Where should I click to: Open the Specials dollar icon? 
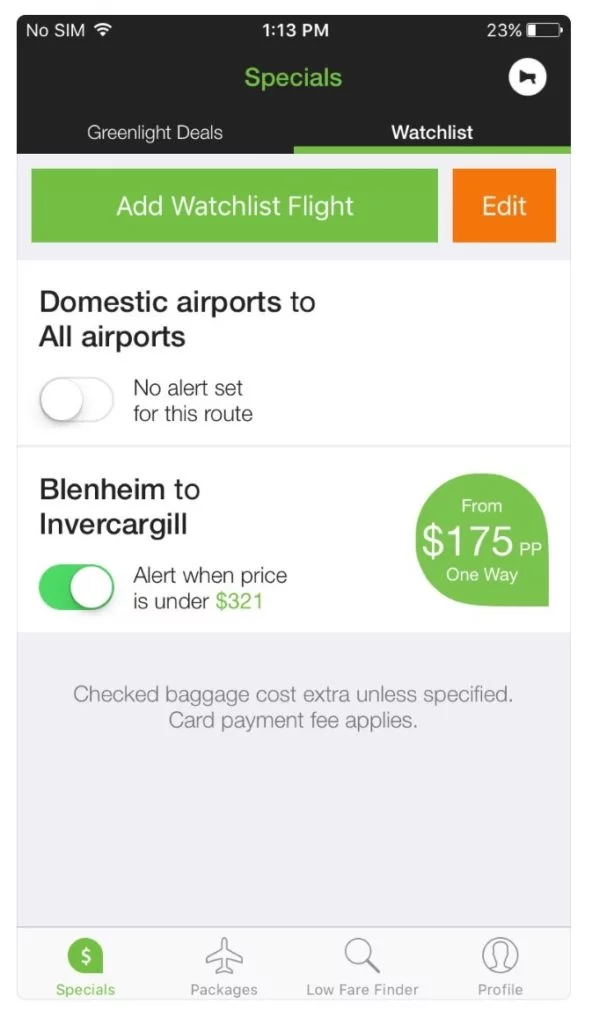(x=86, y=955)
